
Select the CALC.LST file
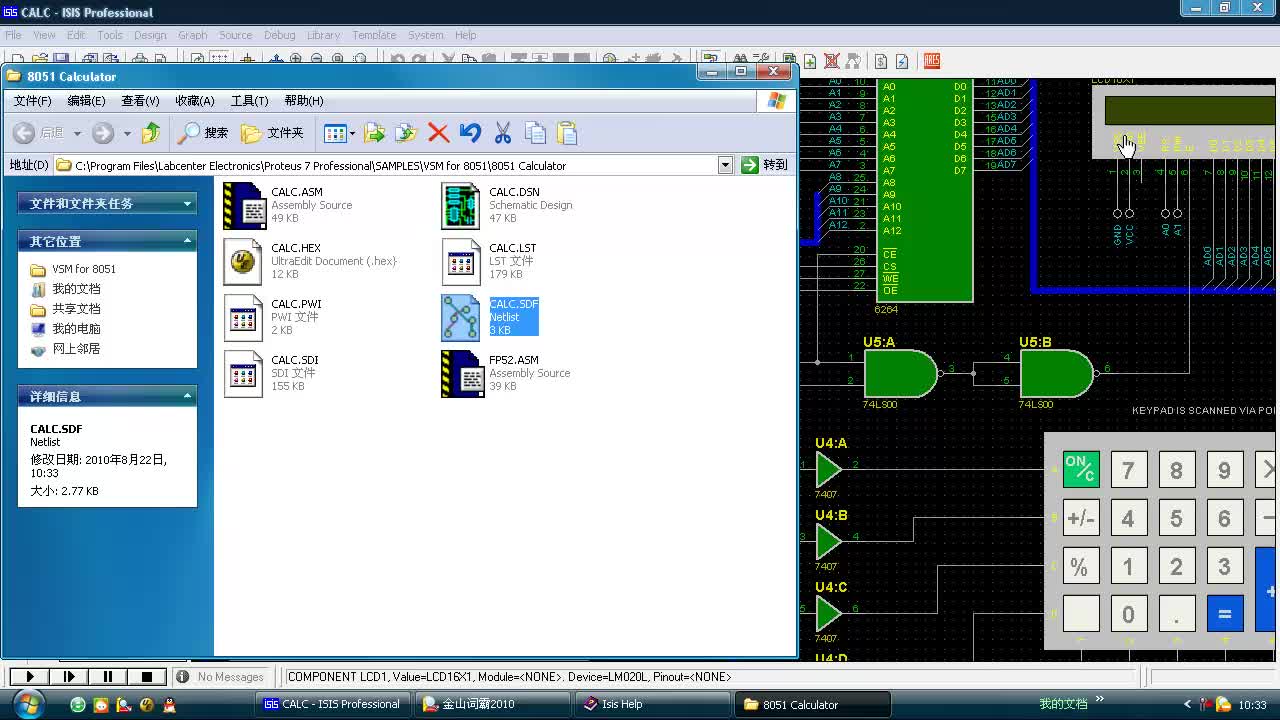[x=490, y=261]
